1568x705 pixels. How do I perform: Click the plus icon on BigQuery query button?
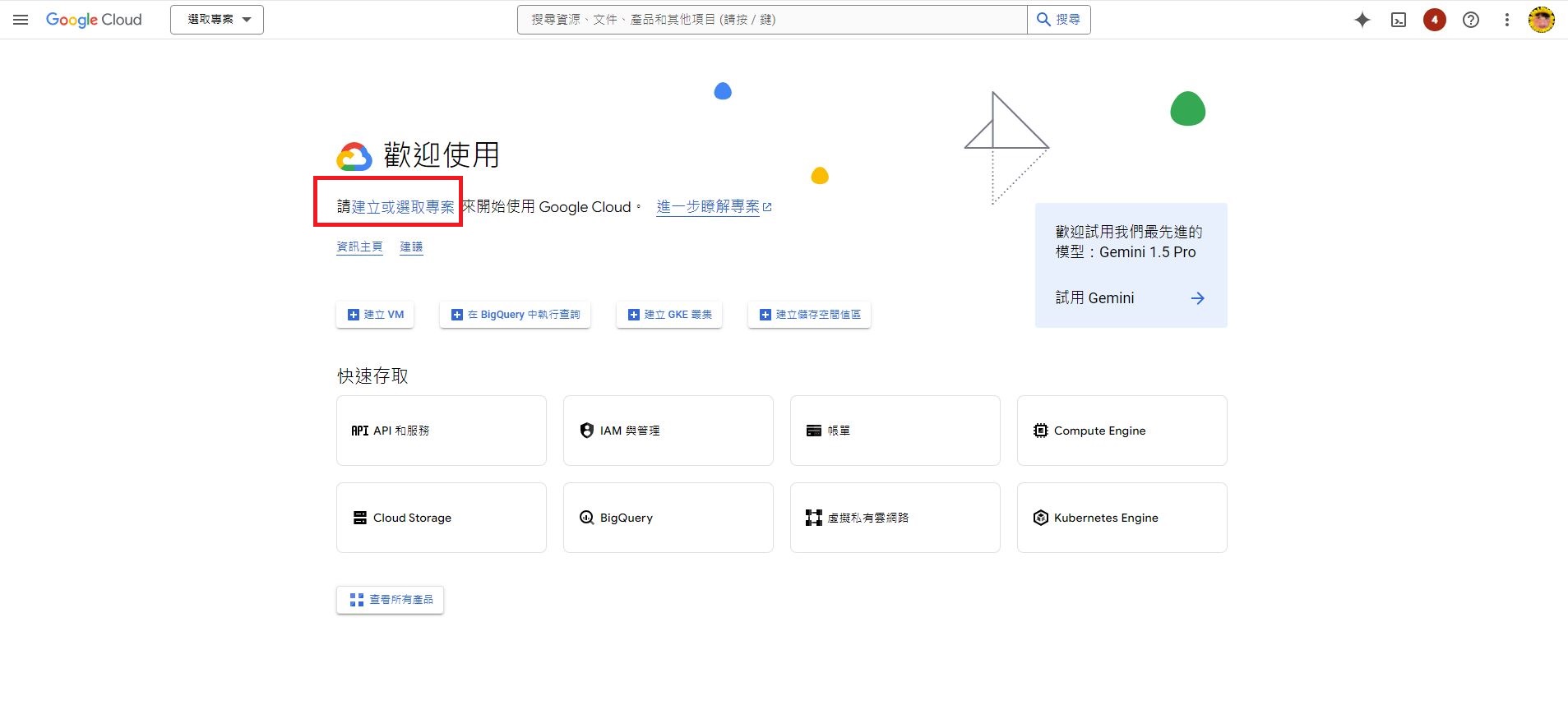(457, 315)
